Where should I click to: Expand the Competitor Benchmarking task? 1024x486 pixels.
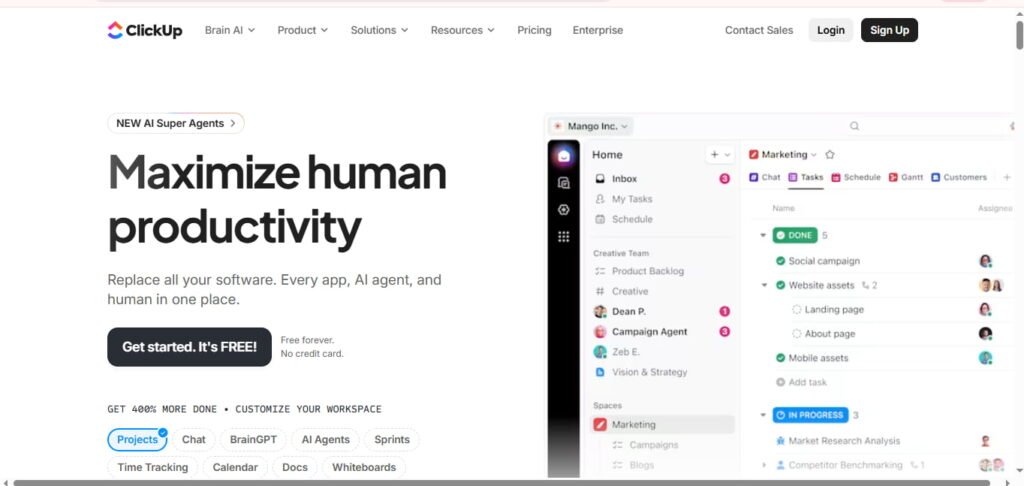click(763, 465)
